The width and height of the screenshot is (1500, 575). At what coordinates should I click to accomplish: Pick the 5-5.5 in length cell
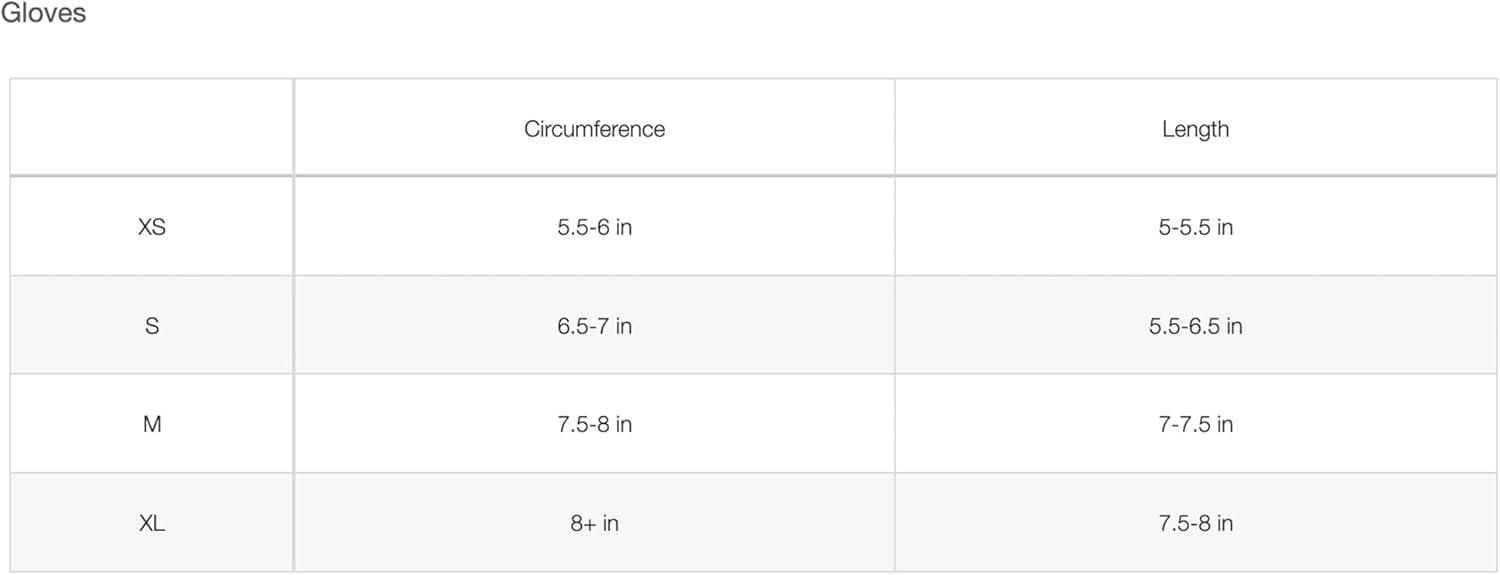coord(1195,227)
